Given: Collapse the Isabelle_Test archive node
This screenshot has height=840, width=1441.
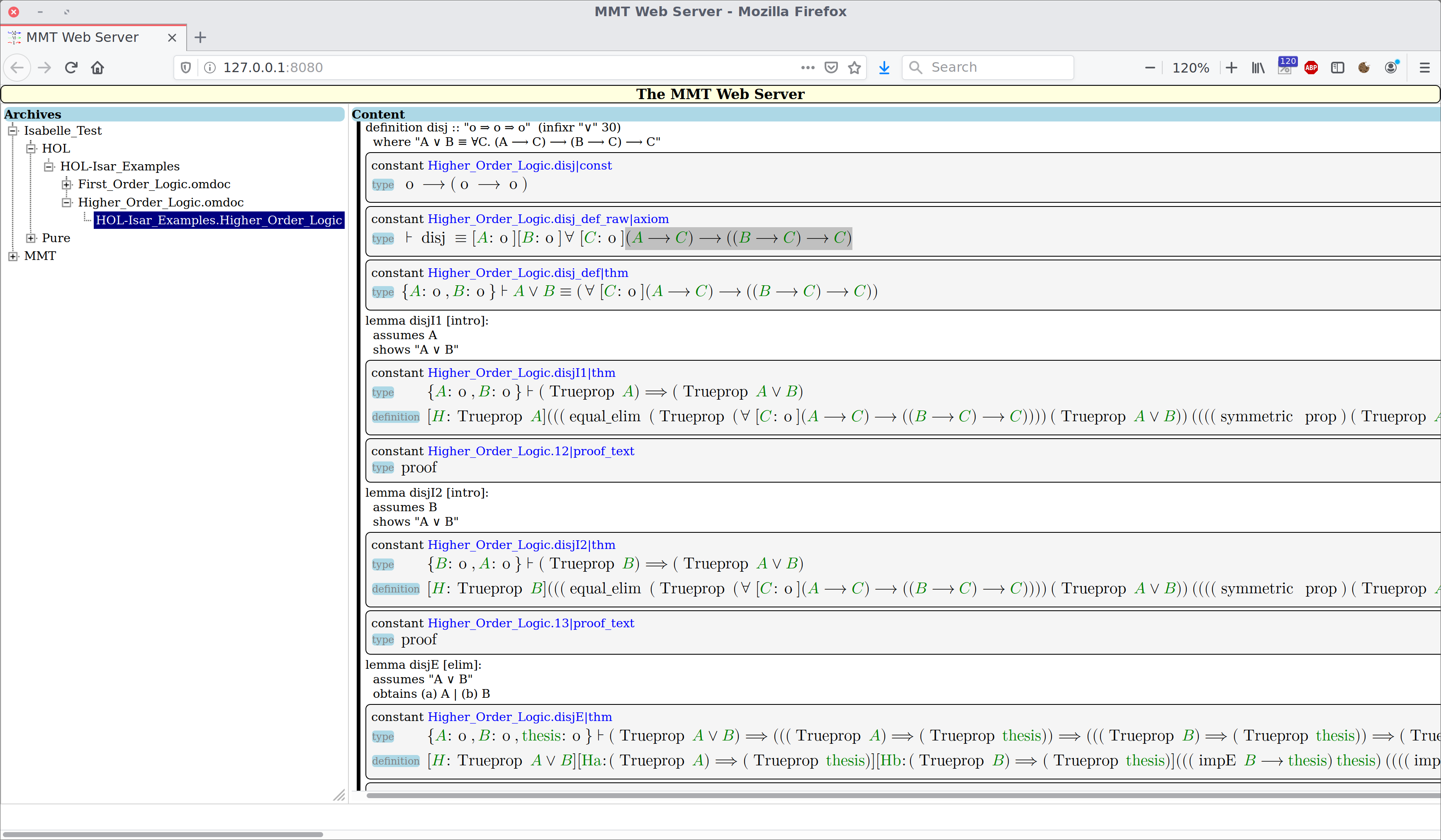Looking at the screenshot, I should 13,130.
